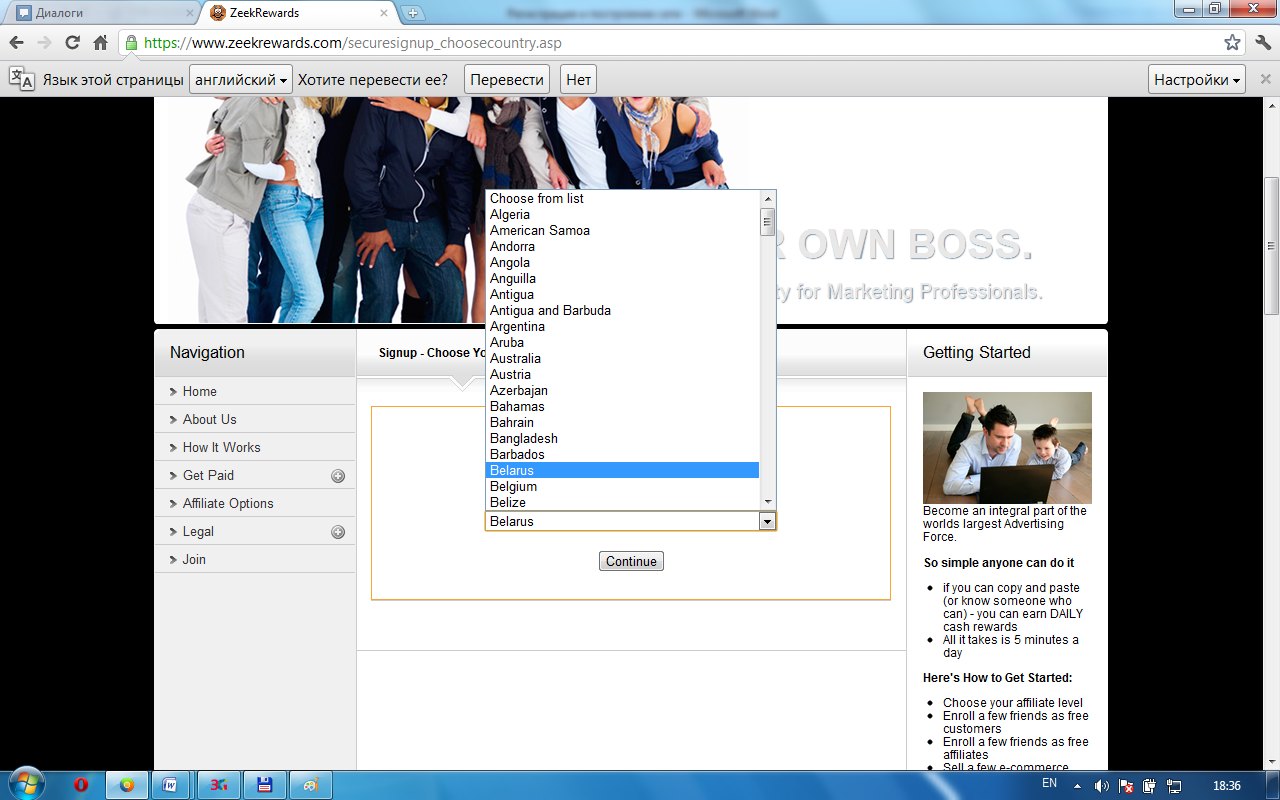Select the Choose from list option
This screenshot has width=1280, height=800.
(x=622, y=198)
